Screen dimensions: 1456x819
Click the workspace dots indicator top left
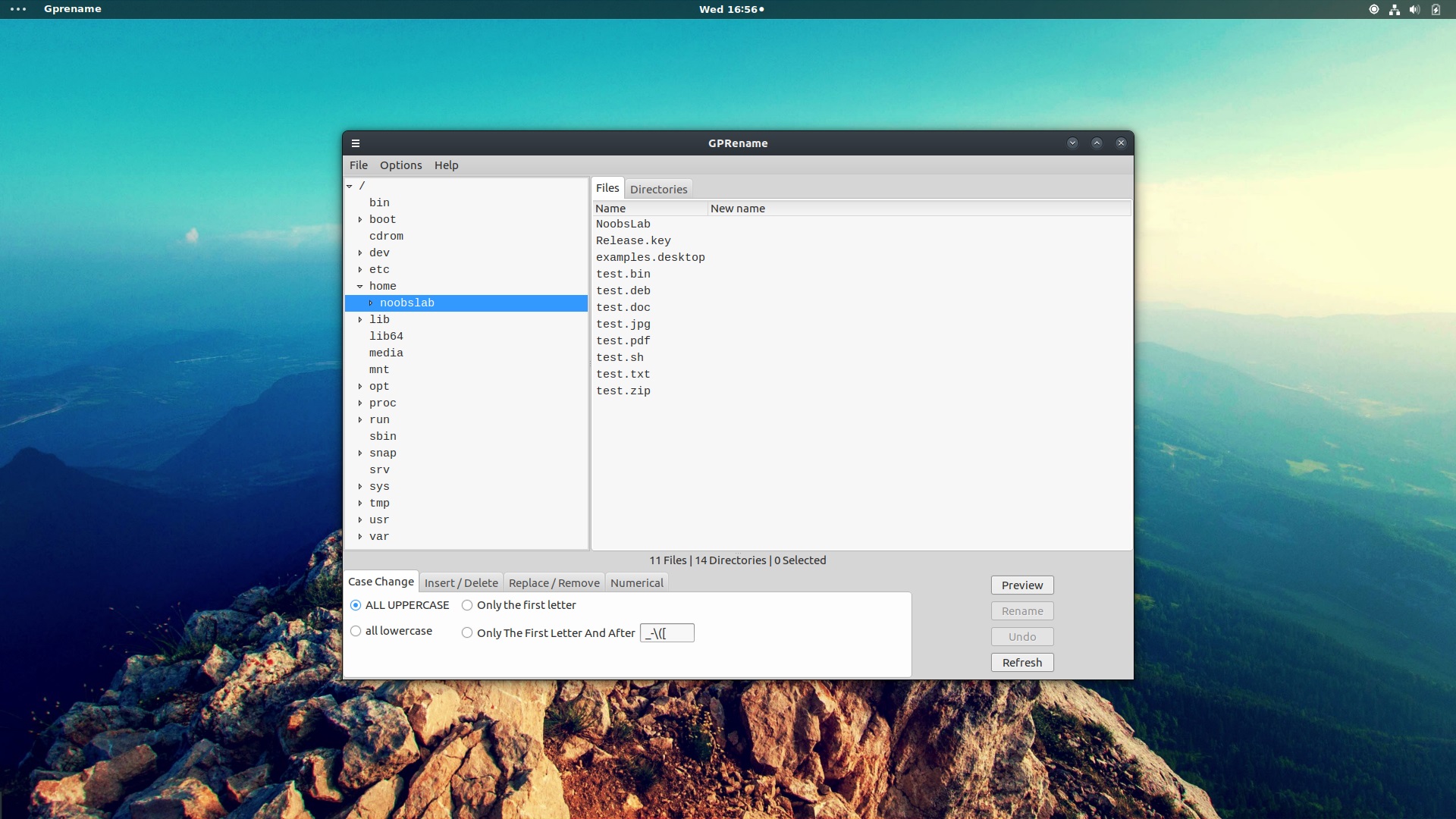pyautogui.click(x=17, y=9)
